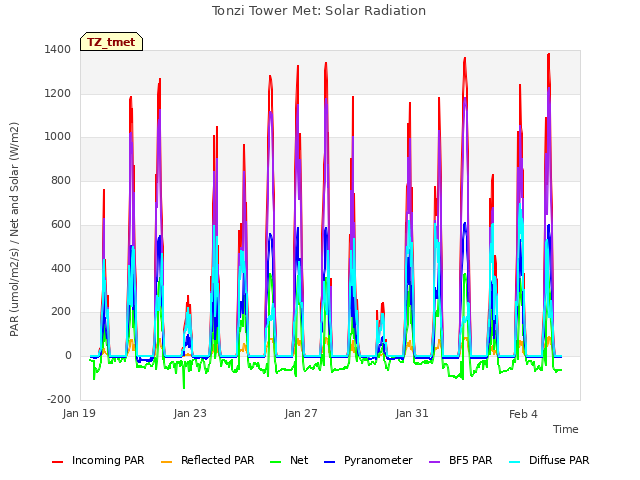Screen dimensions: 640x480
Task: Click the Jan 23 x-axis label
Action: coord(190,413)
